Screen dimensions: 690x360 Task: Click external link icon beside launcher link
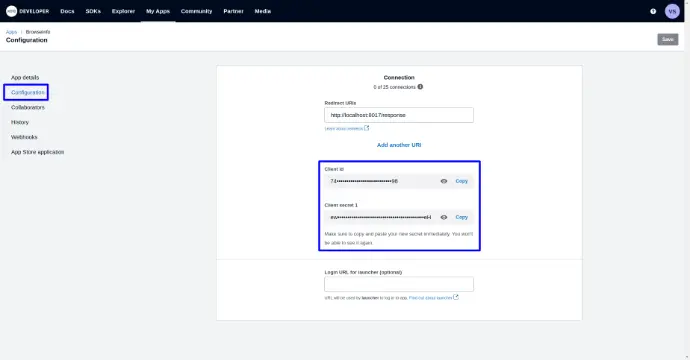pyautogui.click(x=456, y=297)
